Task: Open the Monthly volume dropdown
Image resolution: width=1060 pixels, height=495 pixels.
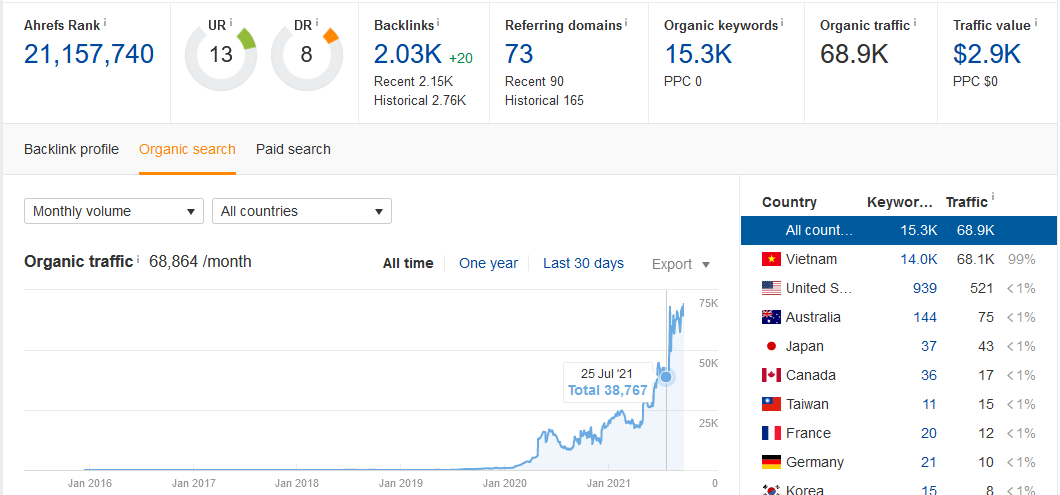Action: pyautogui.click(x=114, y=211)
